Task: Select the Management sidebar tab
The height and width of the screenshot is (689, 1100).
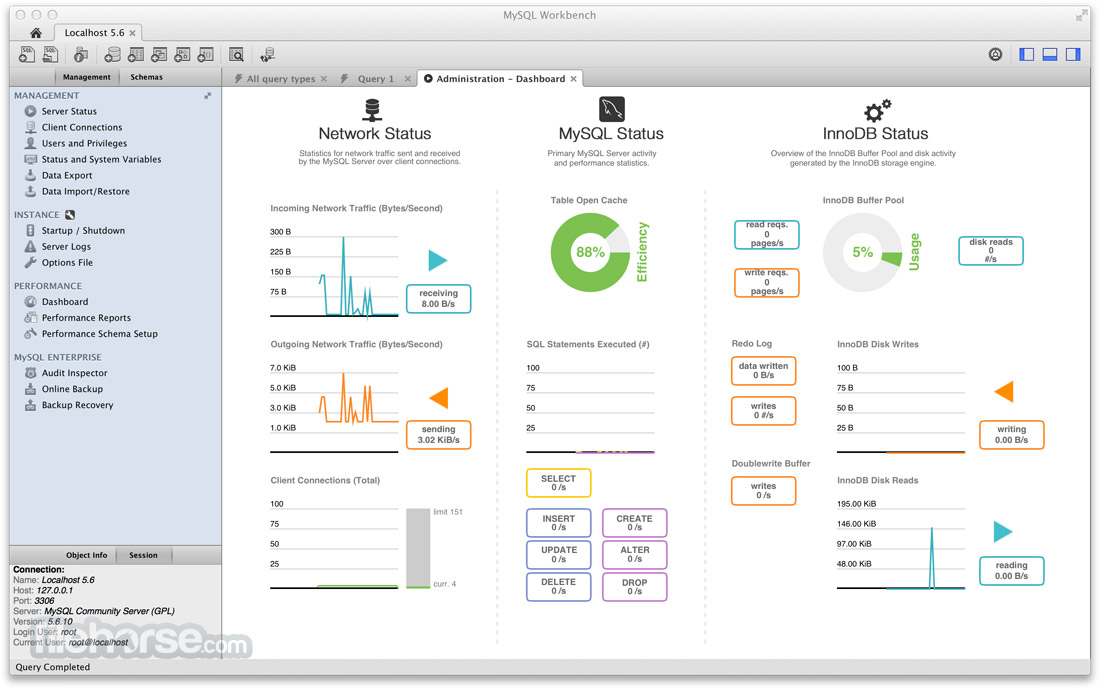Action: click(86, 77)
